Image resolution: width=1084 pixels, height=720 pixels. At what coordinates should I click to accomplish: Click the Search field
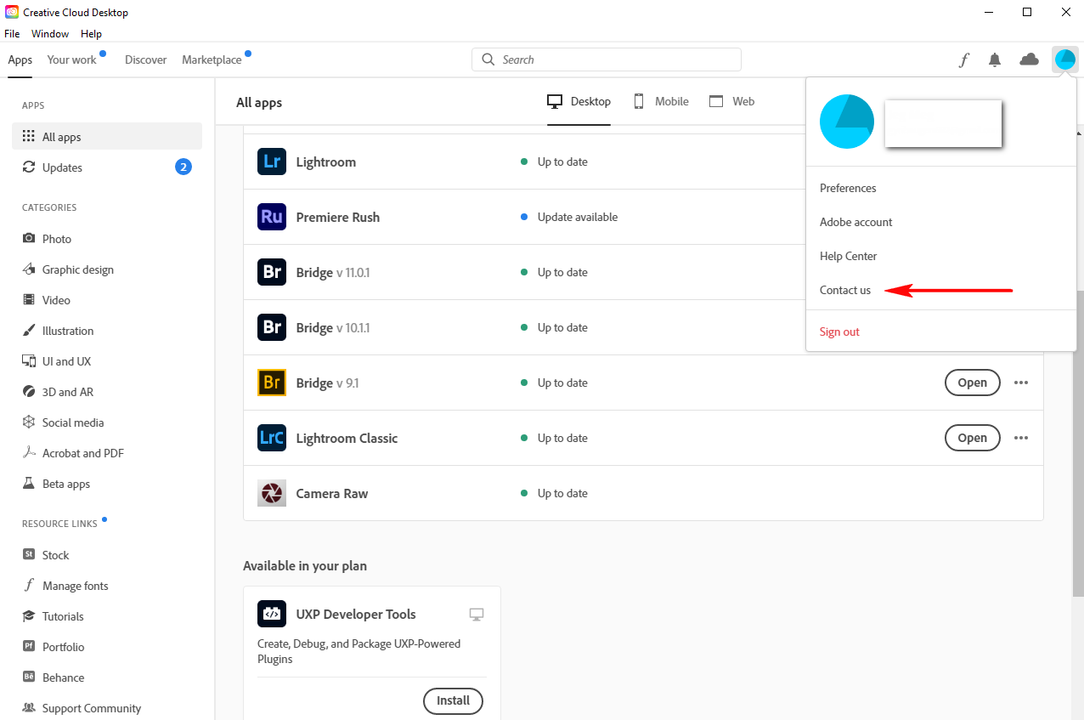[606, 59]
